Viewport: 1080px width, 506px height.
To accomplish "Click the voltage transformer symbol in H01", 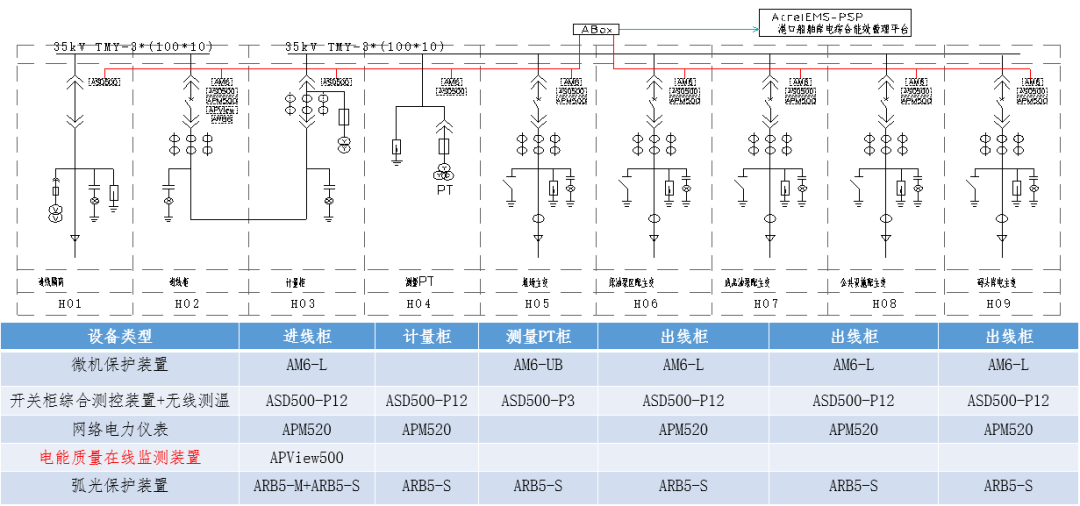I will tap(56, 213).
